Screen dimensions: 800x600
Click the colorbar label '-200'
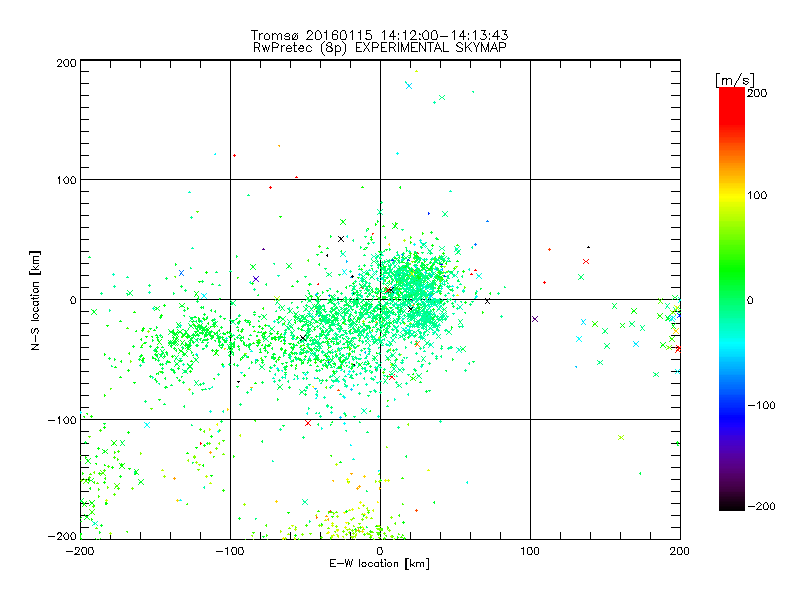point(761,506)
